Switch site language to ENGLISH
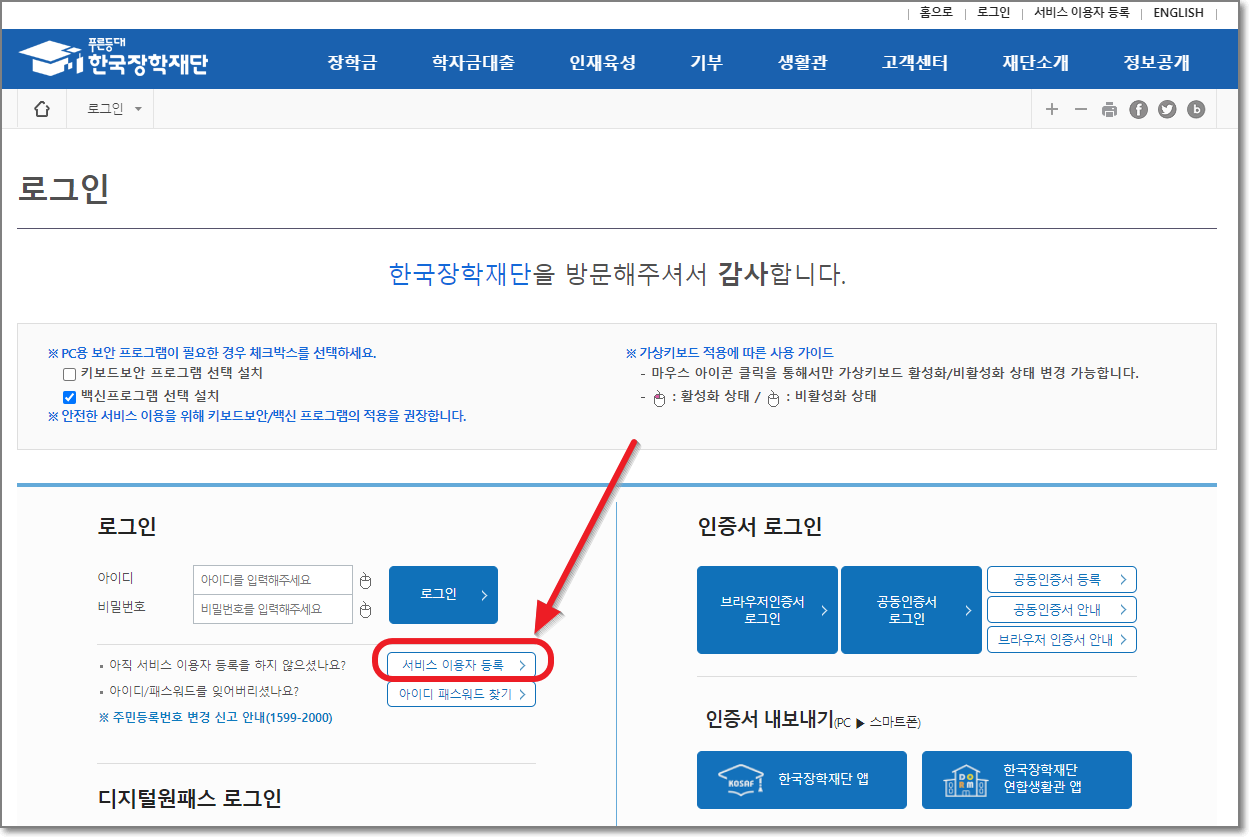The height and width of the screenshot is (837, 1249). tap(1178, 13)
